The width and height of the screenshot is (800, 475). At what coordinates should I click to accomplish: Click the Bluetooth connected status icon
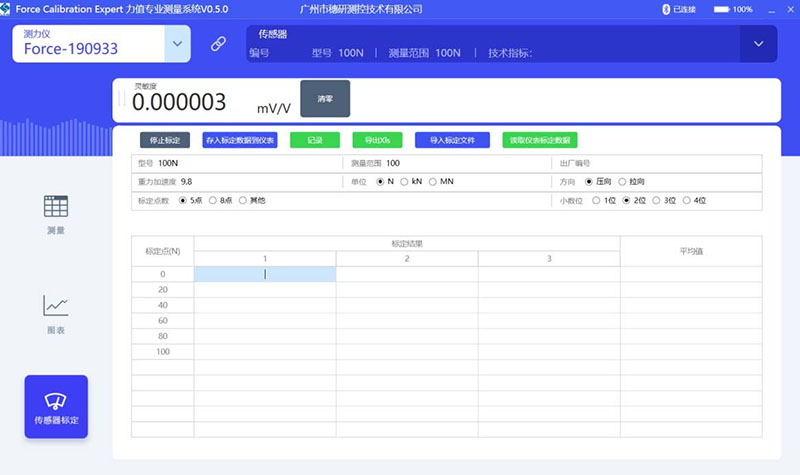666,9
